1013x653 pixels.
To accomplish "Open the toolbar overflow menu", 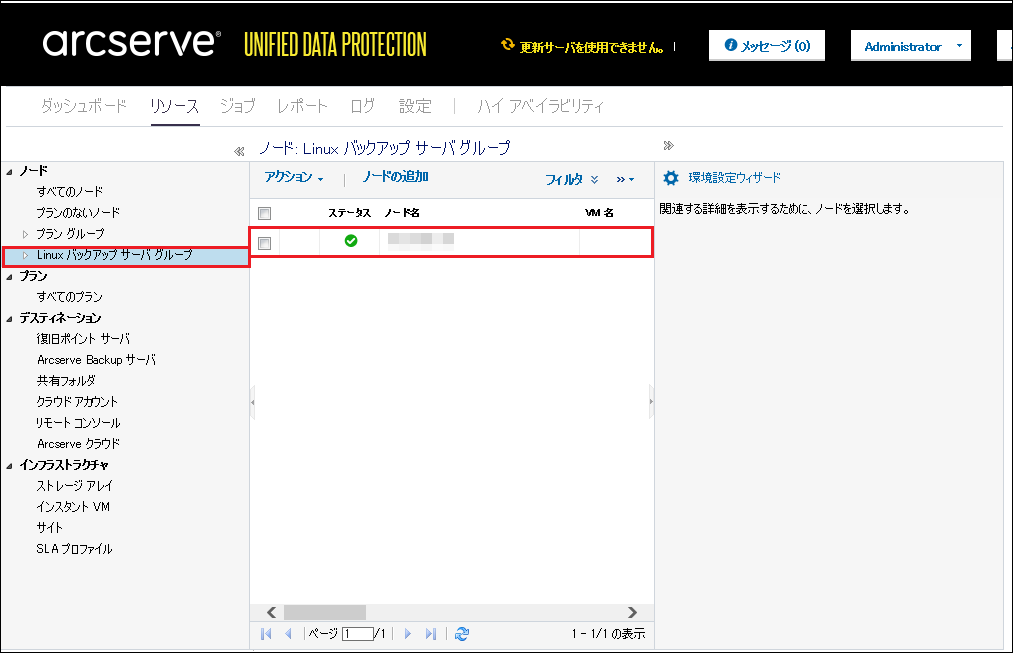I will click(625, 179).
